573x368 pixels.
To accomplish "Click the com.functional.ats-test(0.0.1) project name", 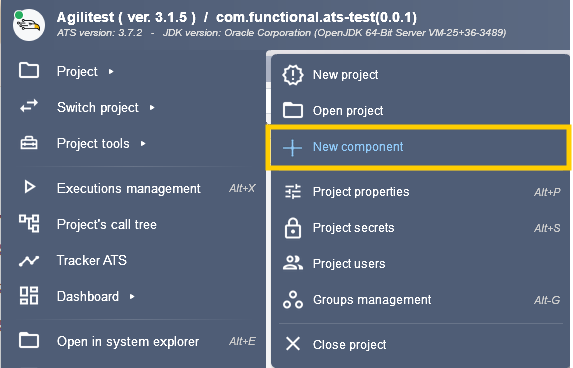I will [x=316, y=17].
